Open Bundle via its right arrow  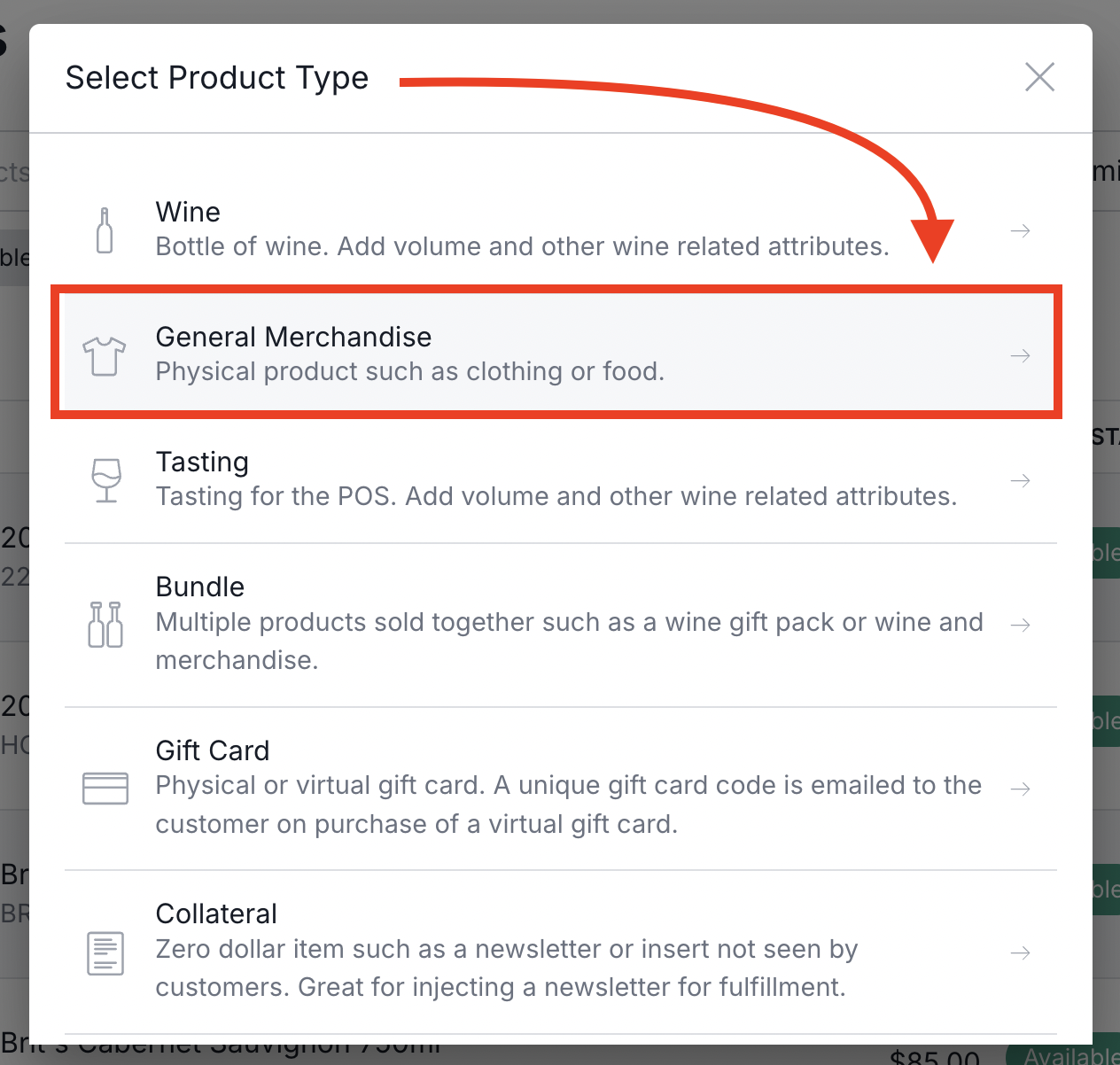(x=1021, y=625)
